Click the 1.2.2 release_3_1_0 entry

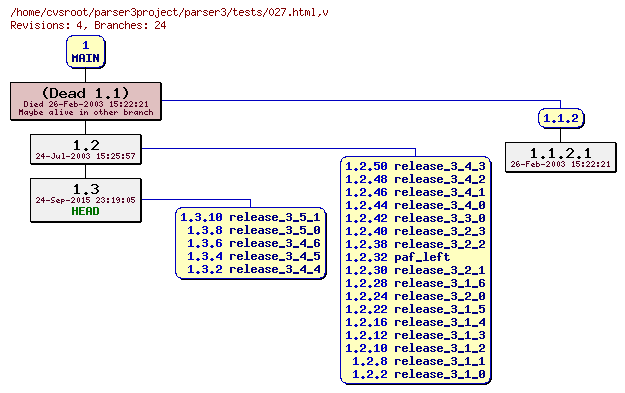[x=419, y=374]
